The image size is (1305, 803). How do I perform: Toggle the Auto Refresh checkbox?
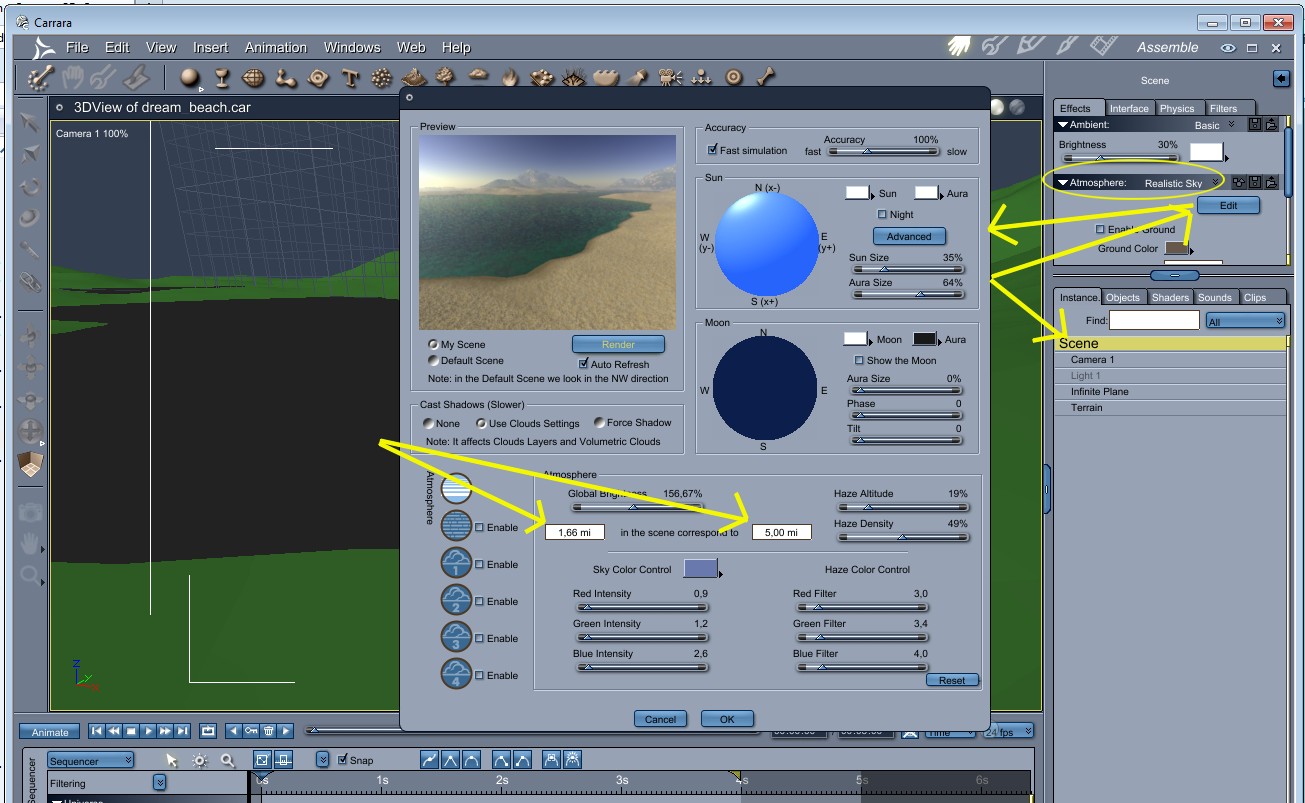[584, 364]
